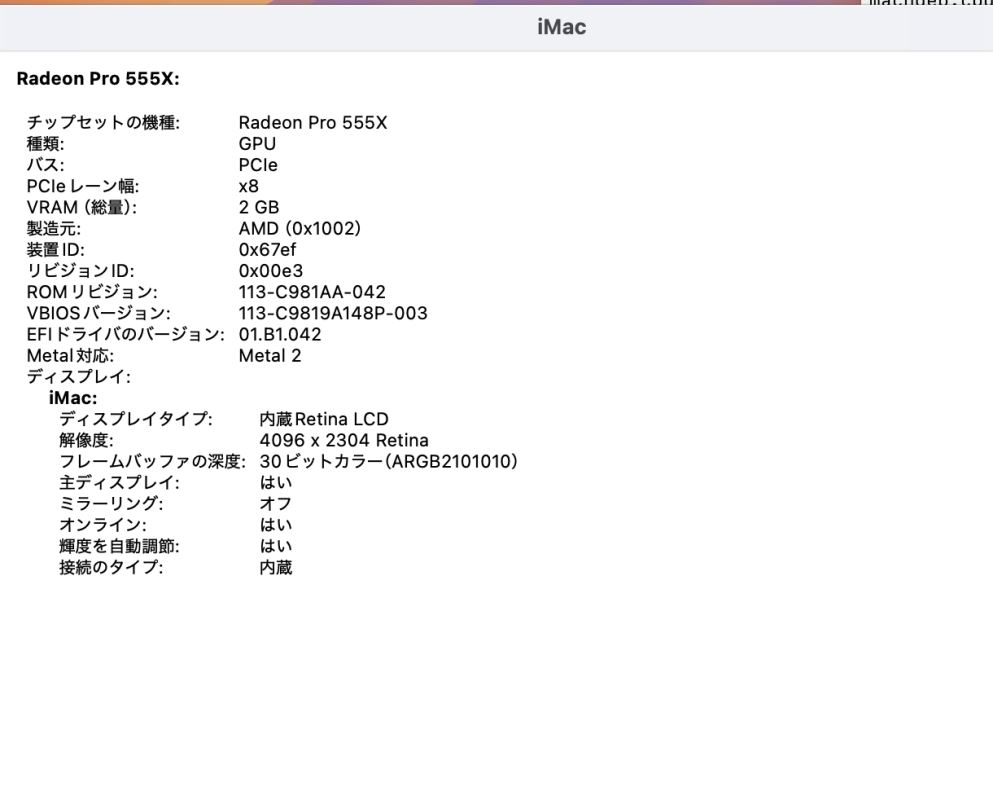The image size is (993, 800).
Task: Select the Metal 2 value
Action: pos(270,356)
